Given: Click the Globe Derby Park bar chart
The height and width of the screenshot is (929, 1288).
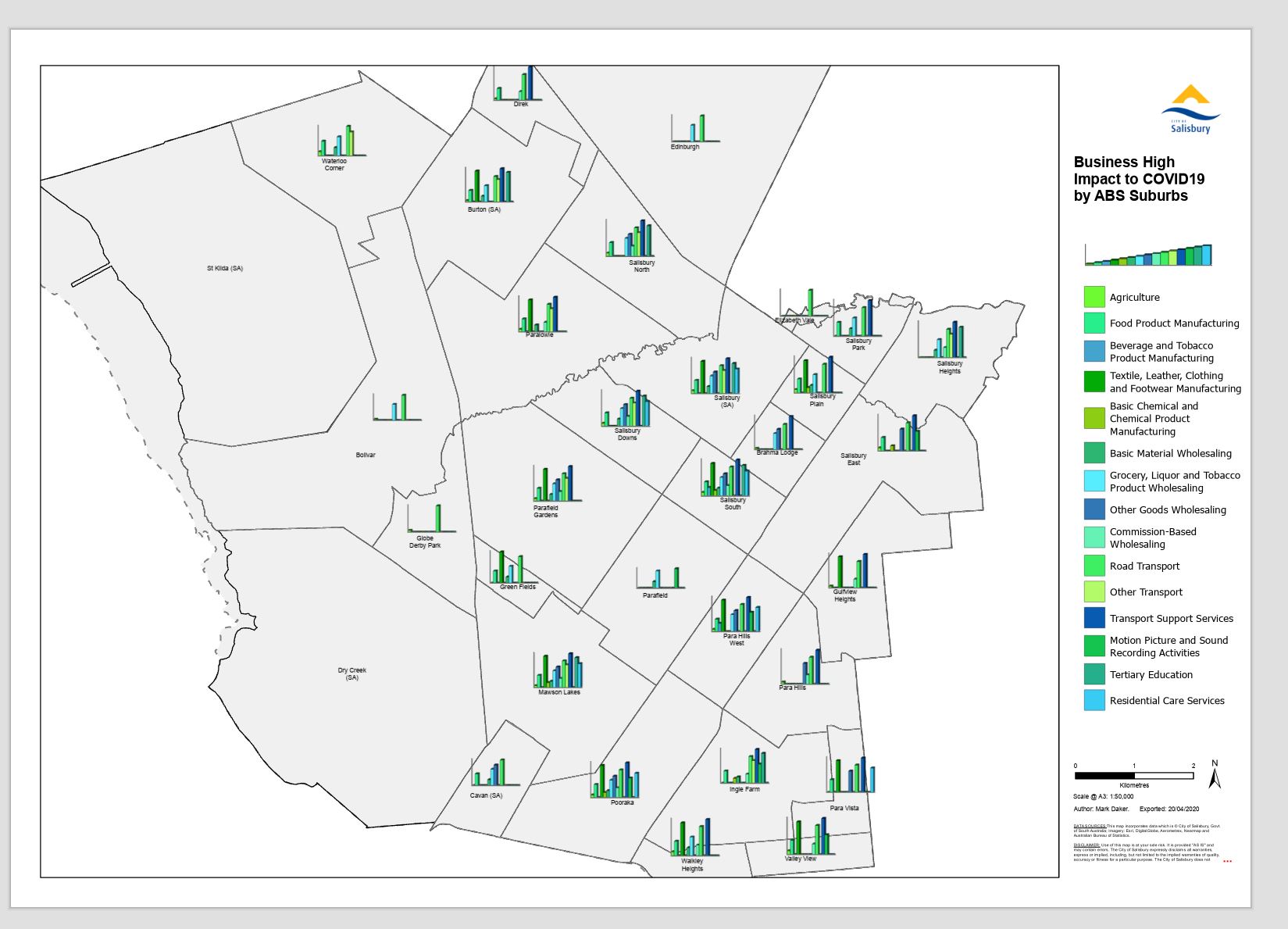Looking at the screenshot, I should pos(431,518).
